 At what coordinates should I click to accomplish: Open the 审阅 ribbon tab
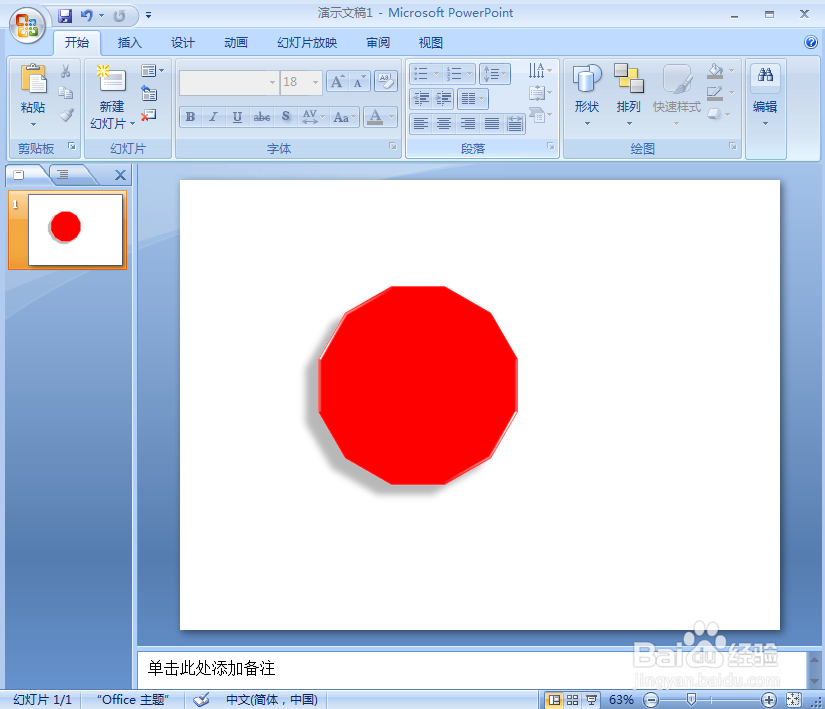[378, 43]
